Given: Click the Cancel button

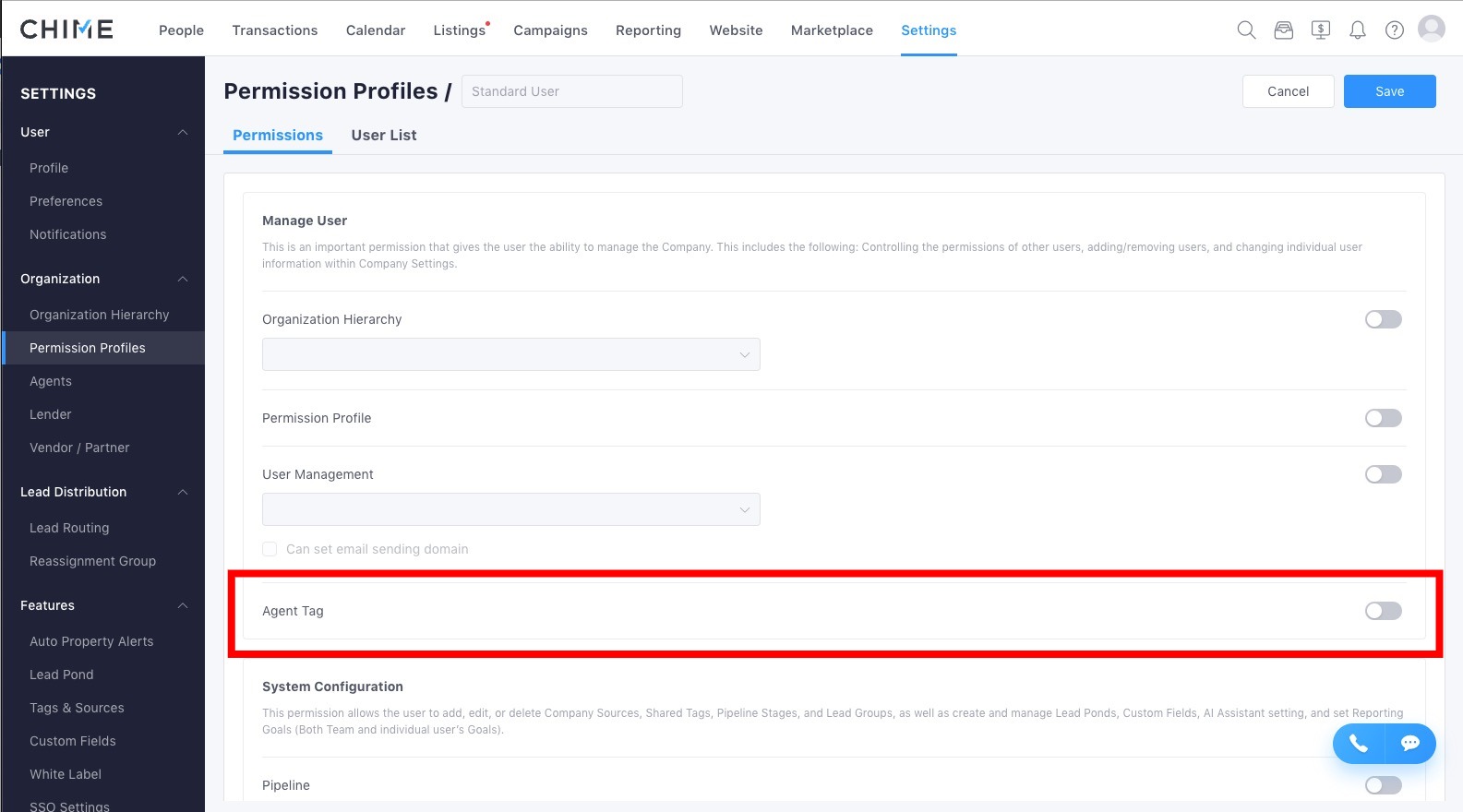Looking at the screenshot, I should 1288,91.
